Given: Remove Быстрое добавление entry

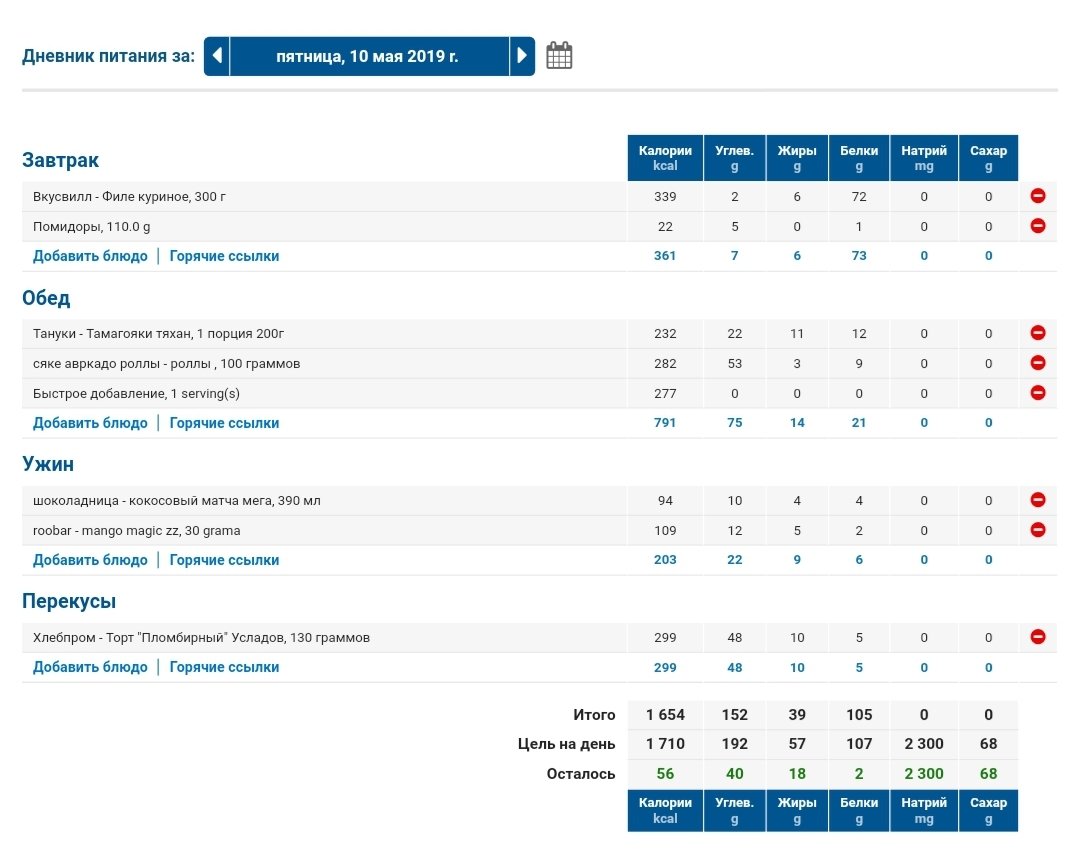Looking at the screenshot, I should point(1037,393).
